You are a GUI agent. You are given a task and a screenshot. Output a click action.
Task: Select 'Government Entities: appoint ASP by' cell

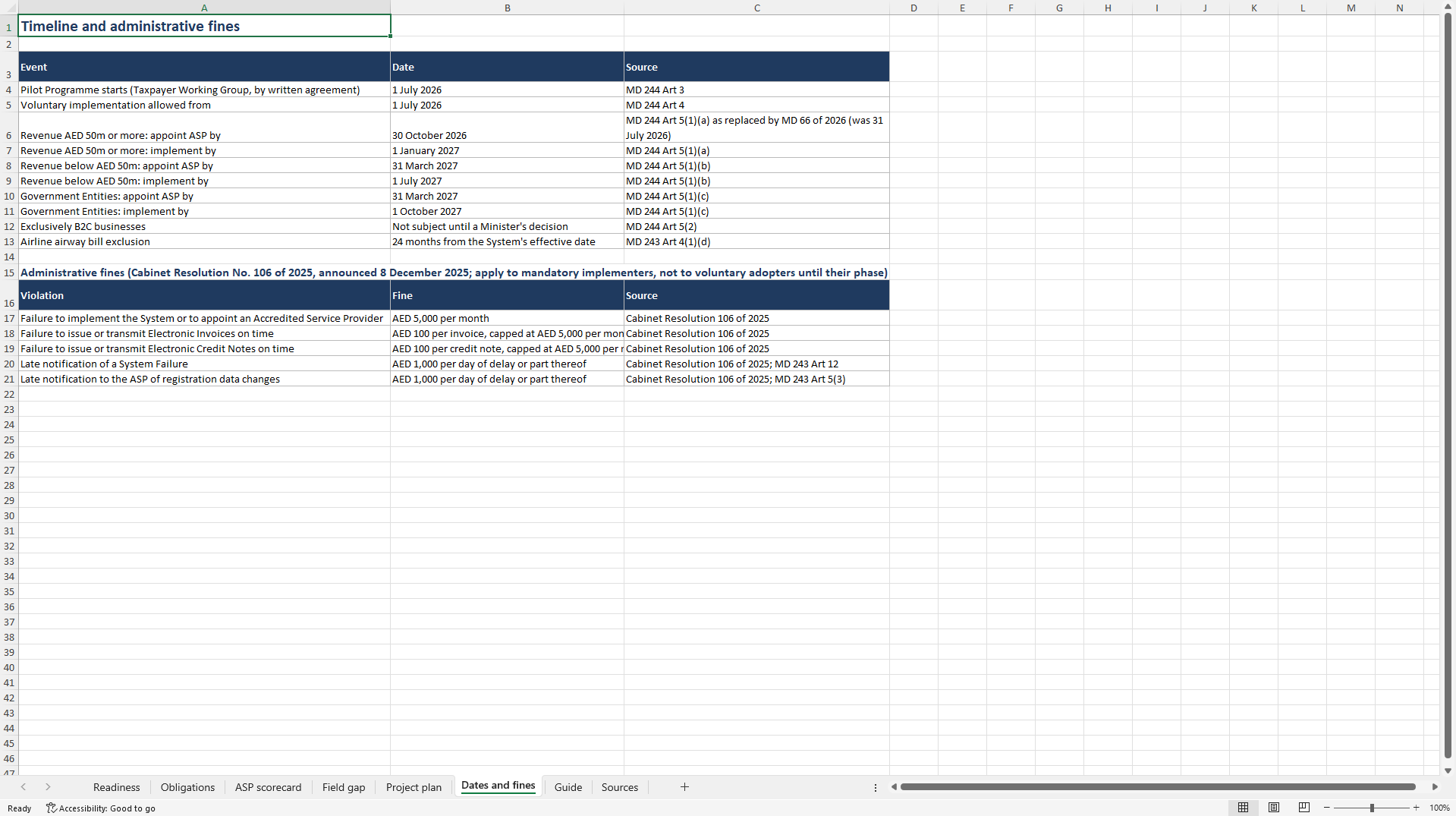204,196
